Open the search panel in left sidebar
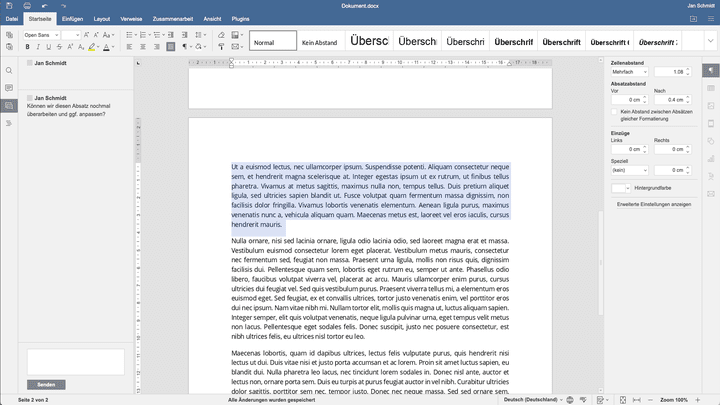 point(10,70)
